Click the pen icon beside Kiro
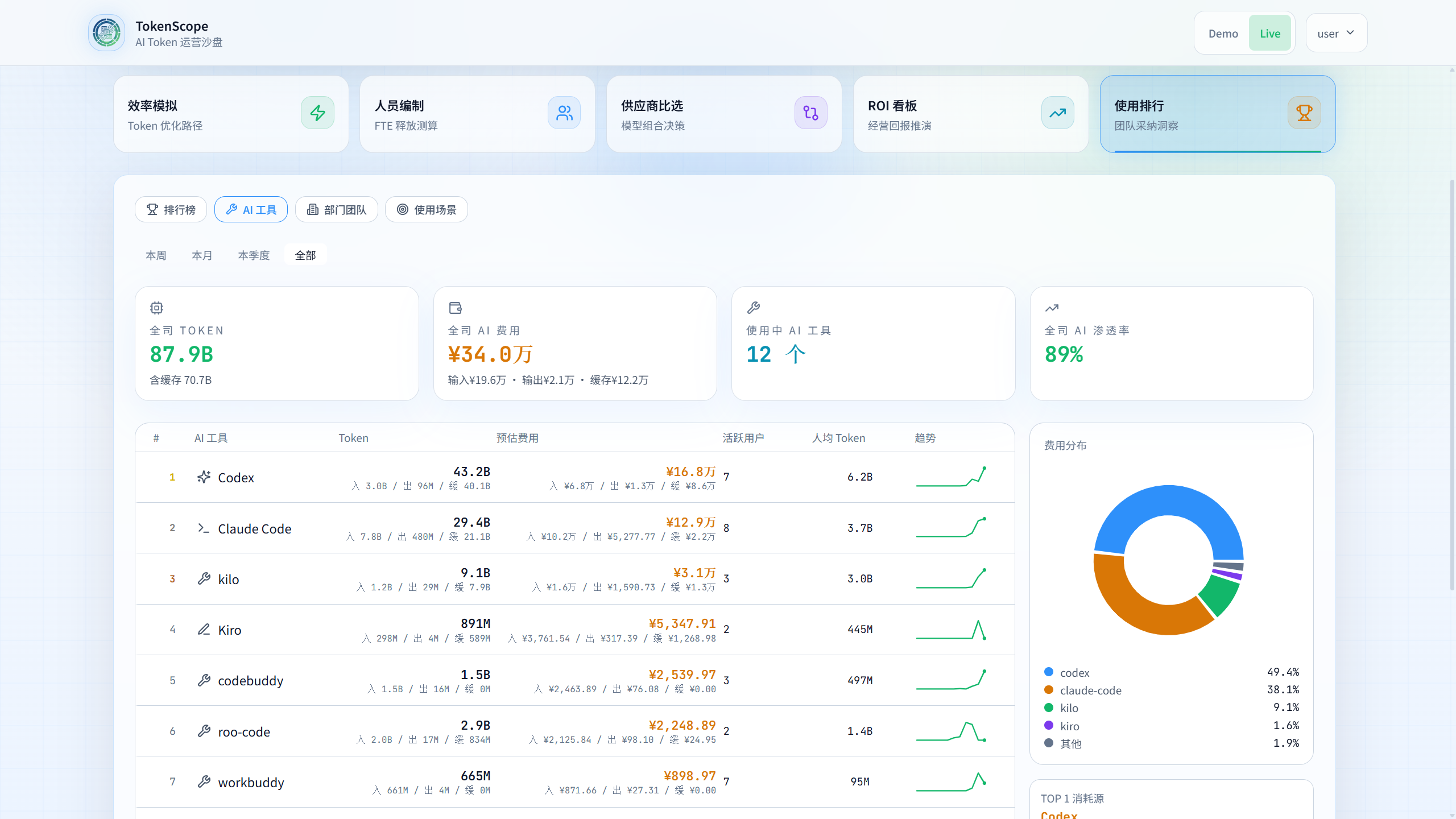This screenshot has height=819, width=1456. (x=204, y=629)
